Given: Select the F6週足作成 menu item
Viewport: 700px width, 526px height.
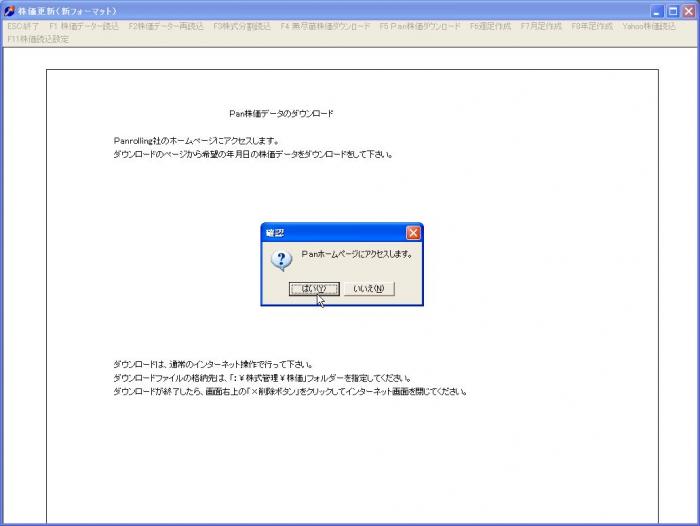Looking at the screenshot, I should 491,26.
